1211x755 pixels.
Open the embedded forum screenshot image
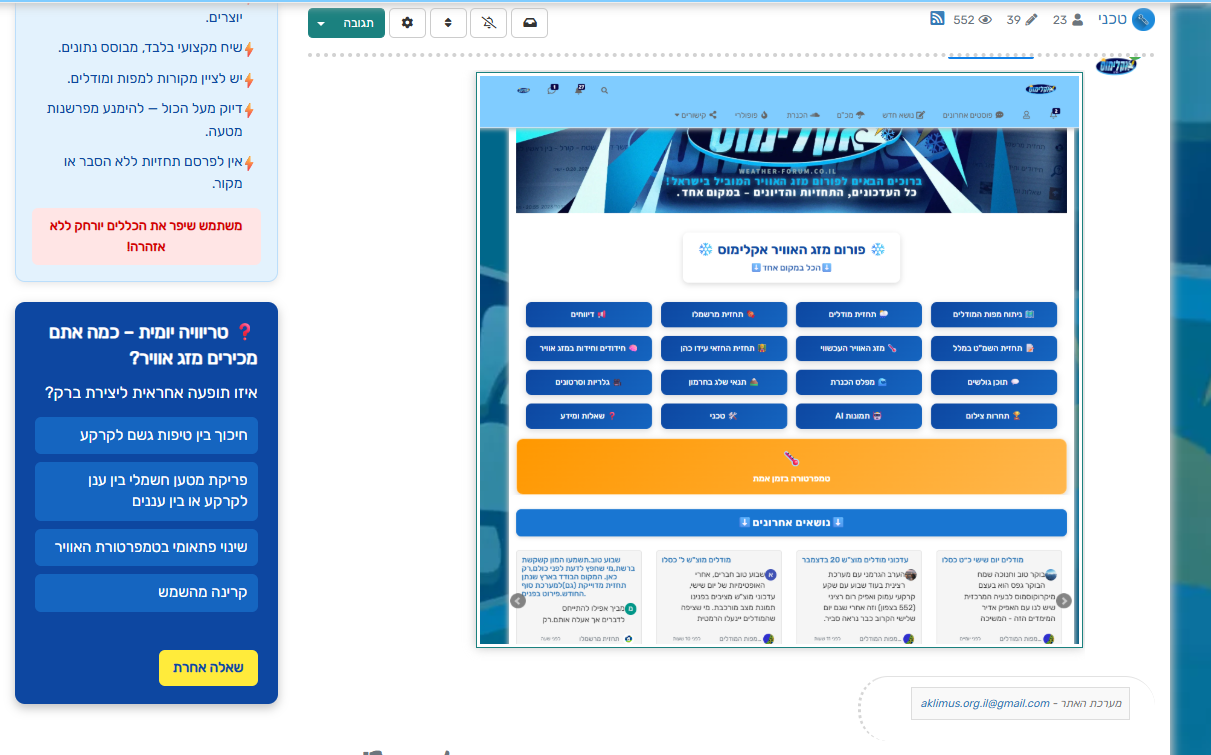779,360
